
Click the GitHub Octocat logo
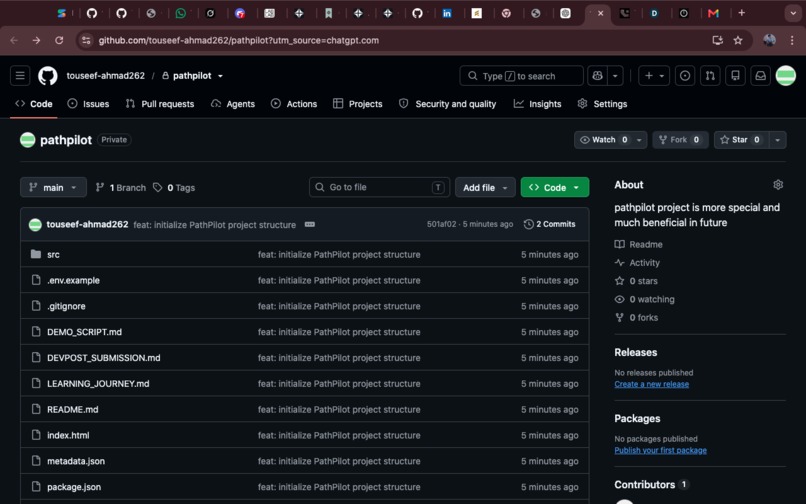click(x=48, y=76)
